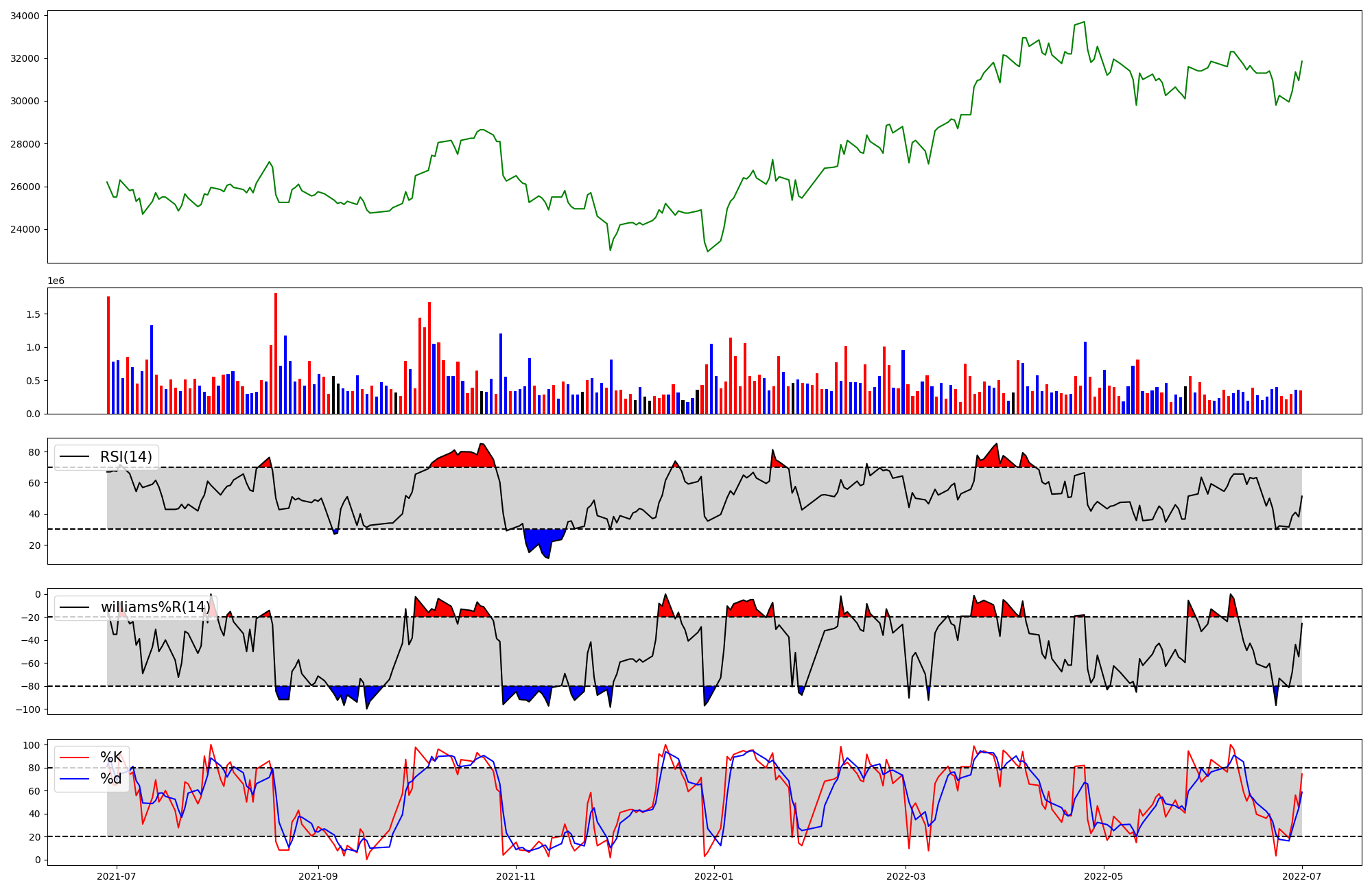Click the 2022-07 x-axis date label
Image resolution: width=1372 pixels, height=892 pixels.
(x=1301, y=876)
